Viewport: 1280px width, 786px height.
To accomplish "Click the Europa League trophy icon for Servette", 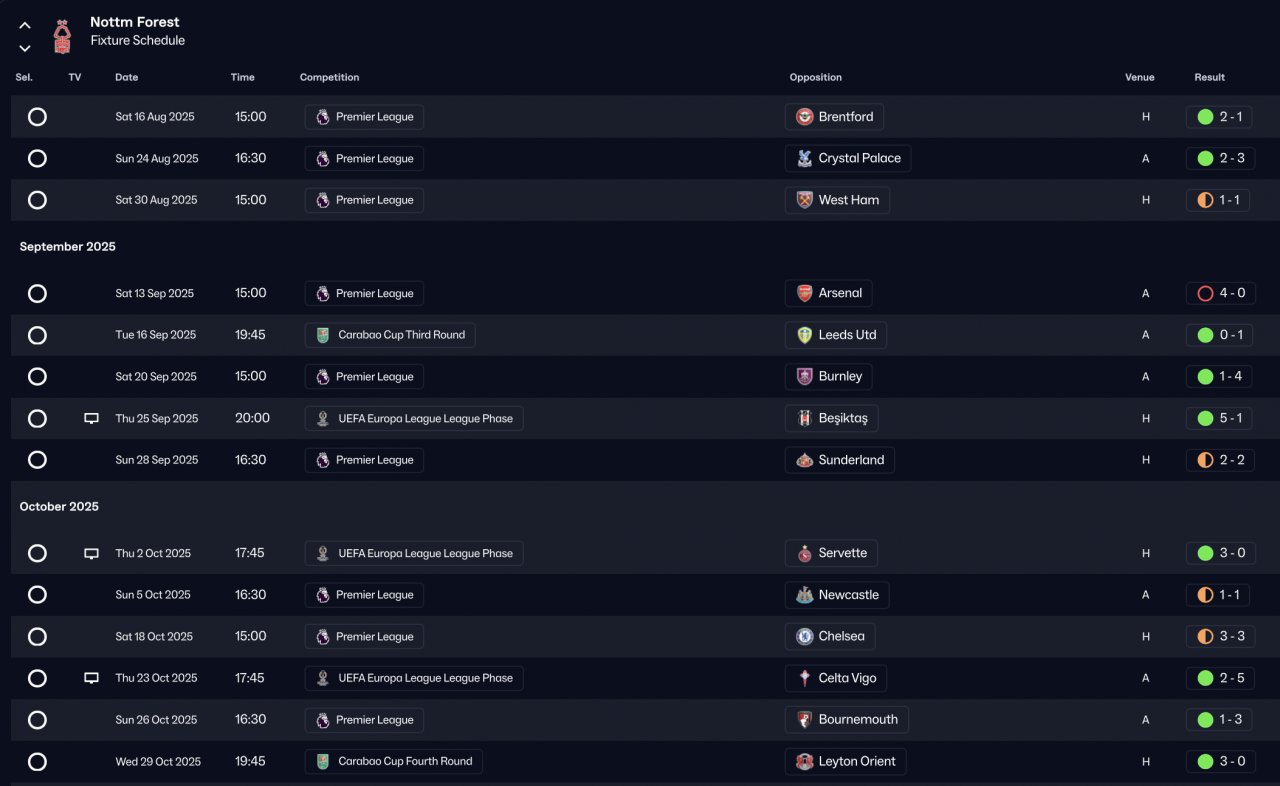I will point(322,553).
